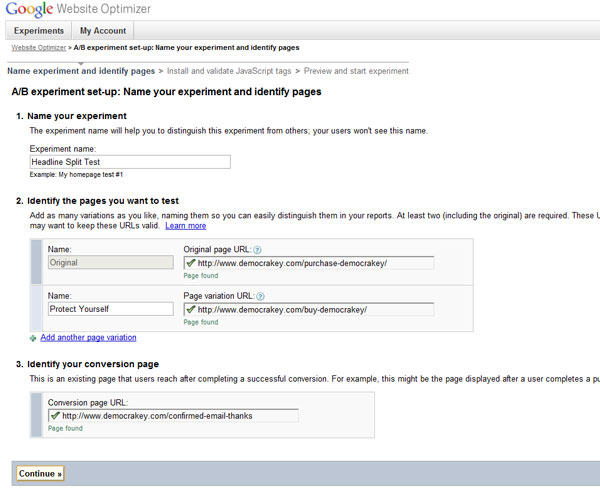Select 'Install and validate JavaScript tags' step
The height and width of the screenshot is (490, 600).
229,71
